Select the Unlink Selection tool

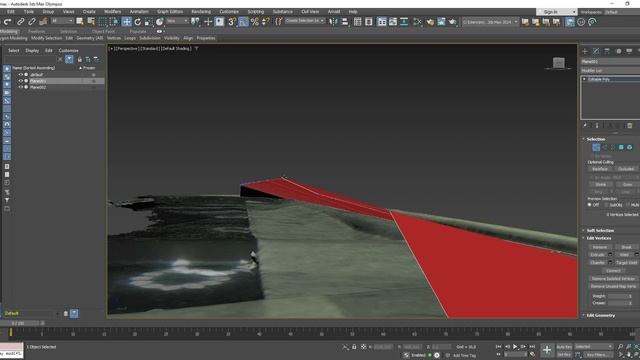[31, 22]
